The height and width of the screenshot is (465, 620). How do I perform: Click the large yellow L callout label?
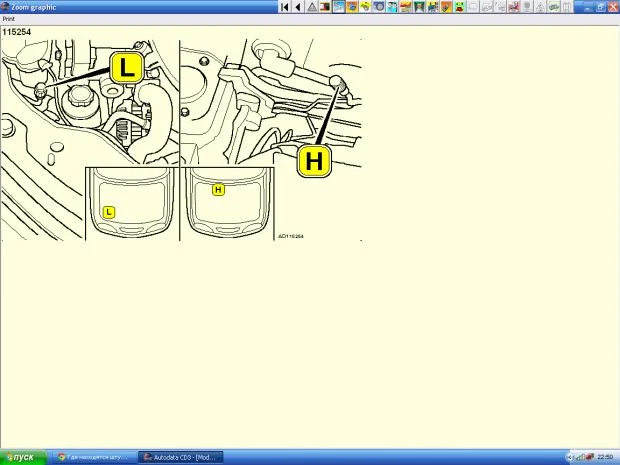coord(126,68)
